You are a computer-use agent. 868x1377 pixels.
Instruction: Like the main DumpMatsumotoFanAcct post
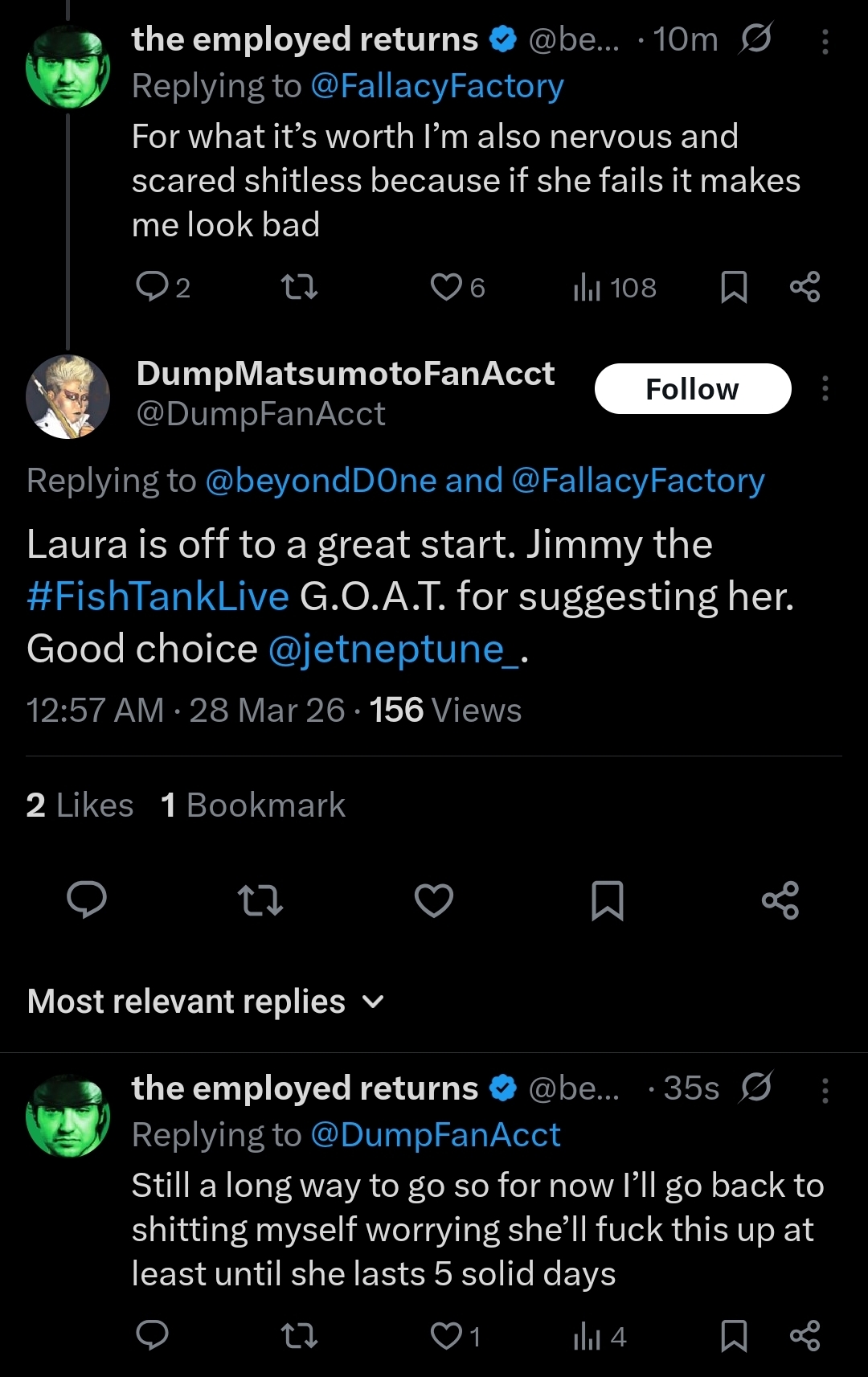pyautogui.click(x=434, y=900)
